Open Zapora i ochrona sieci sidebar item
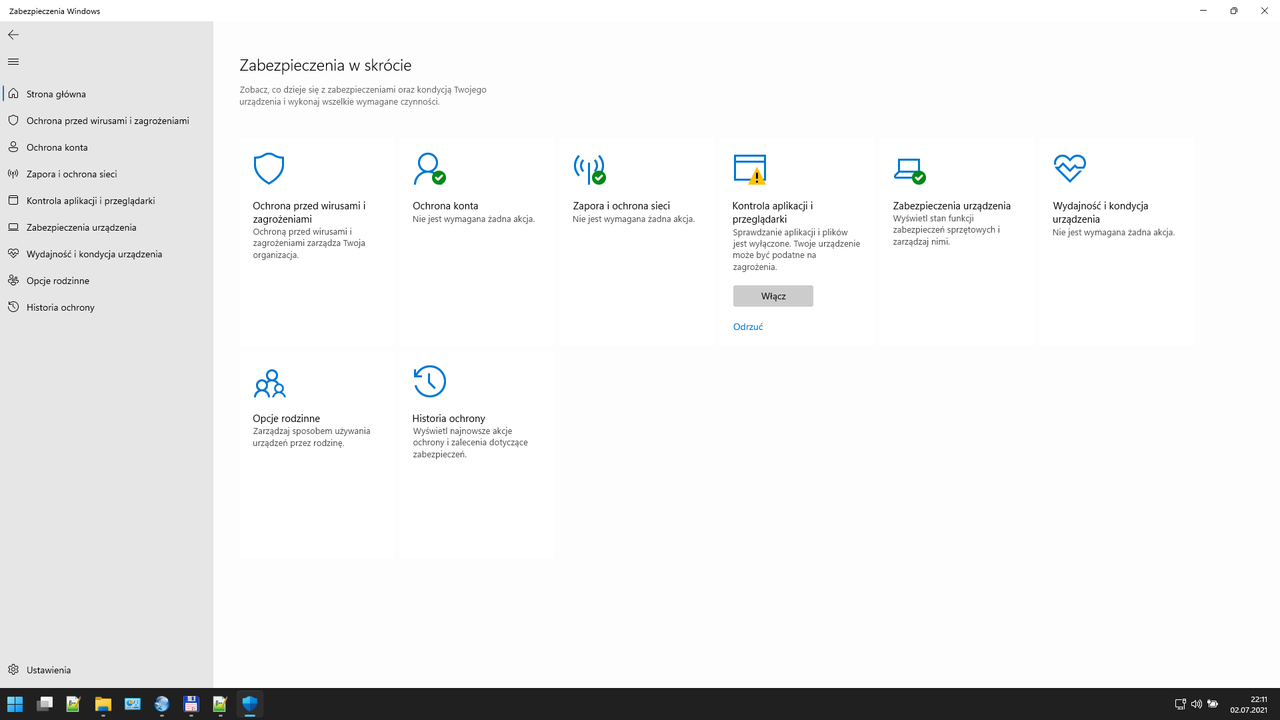 tap(106, 174)
